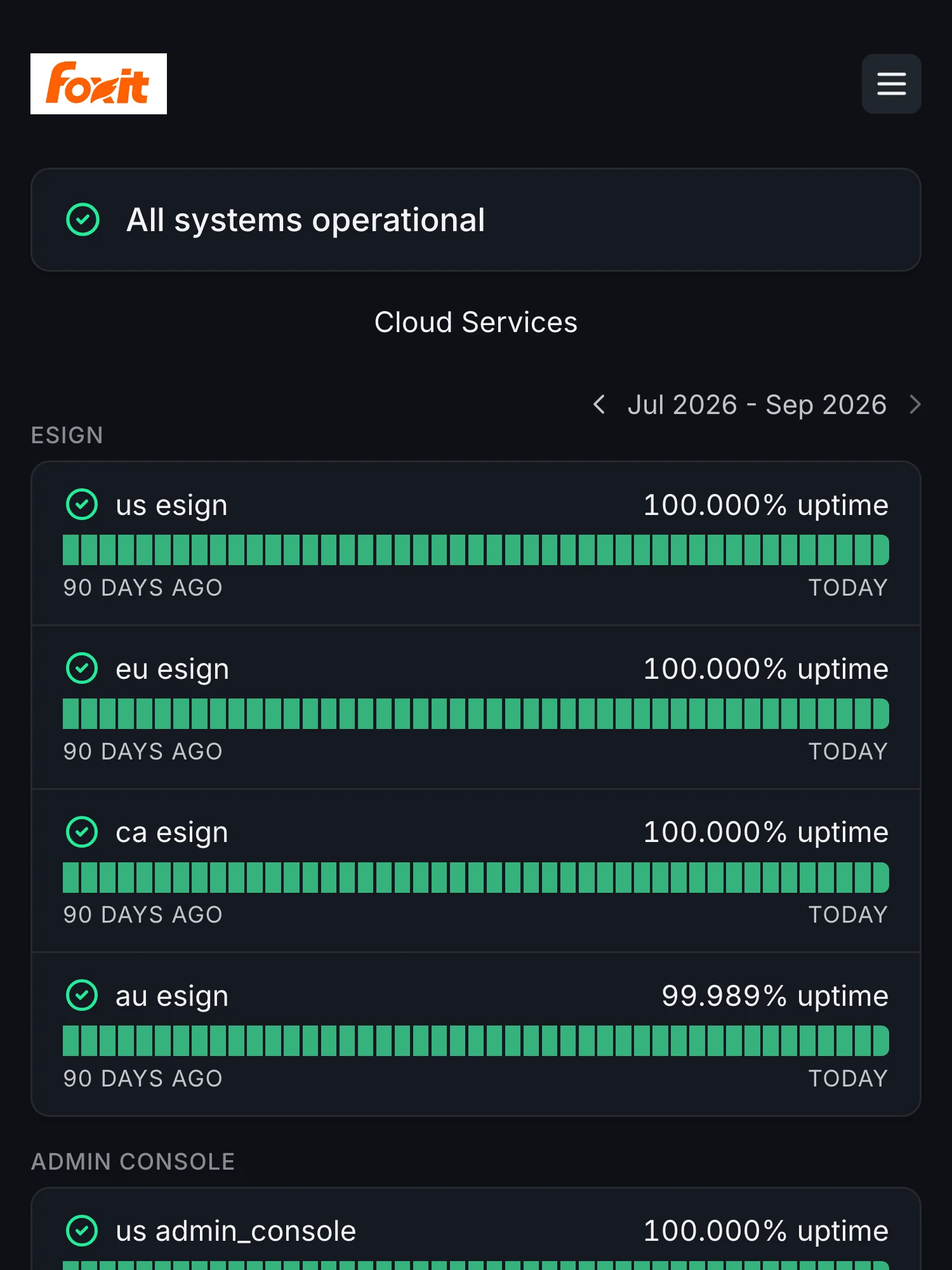Click the last day segment of us esign bar

pos(881,550)
